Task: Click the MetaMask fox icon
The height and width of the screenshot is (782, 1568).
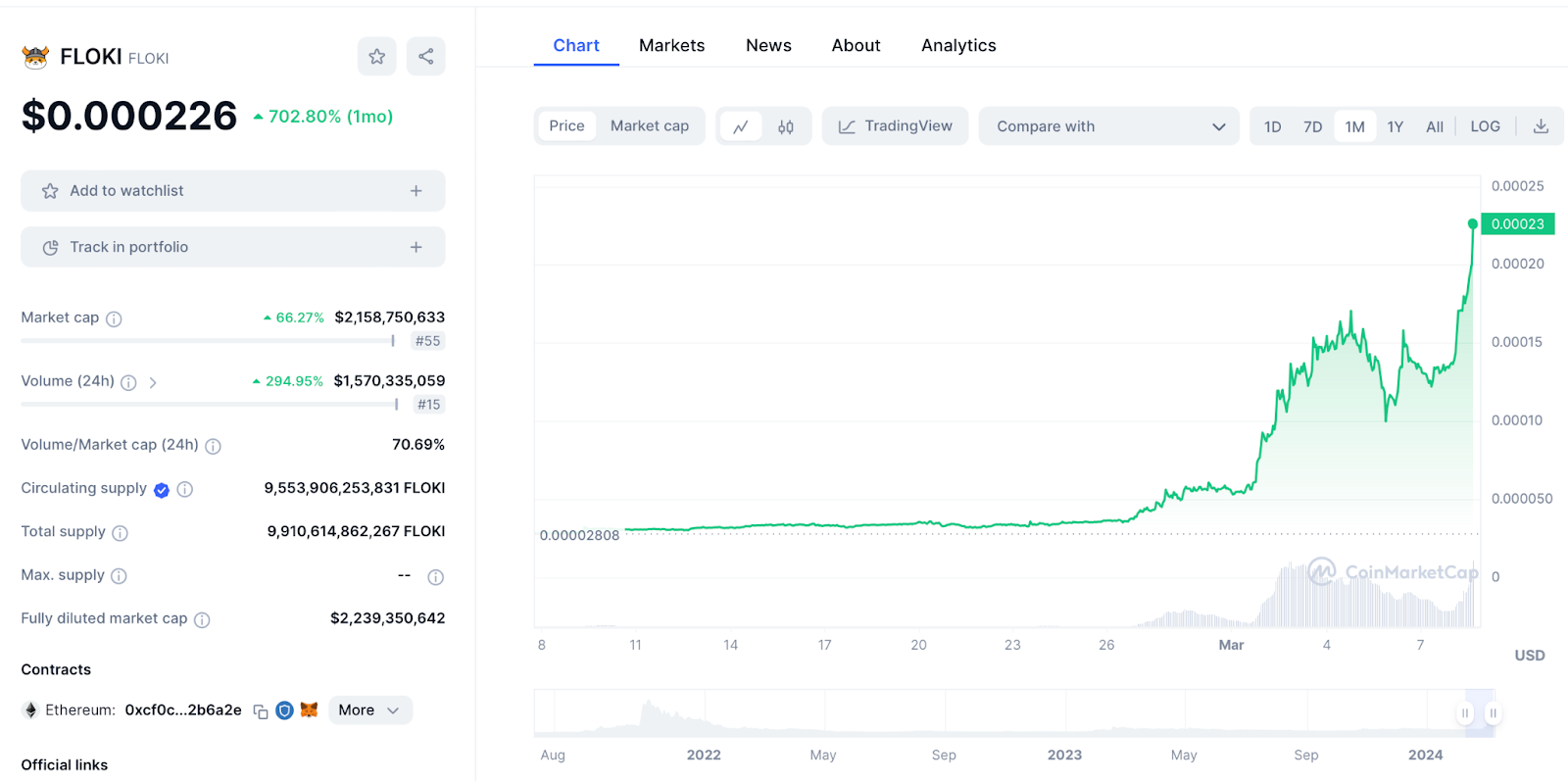Action: (x=309, y=709)
